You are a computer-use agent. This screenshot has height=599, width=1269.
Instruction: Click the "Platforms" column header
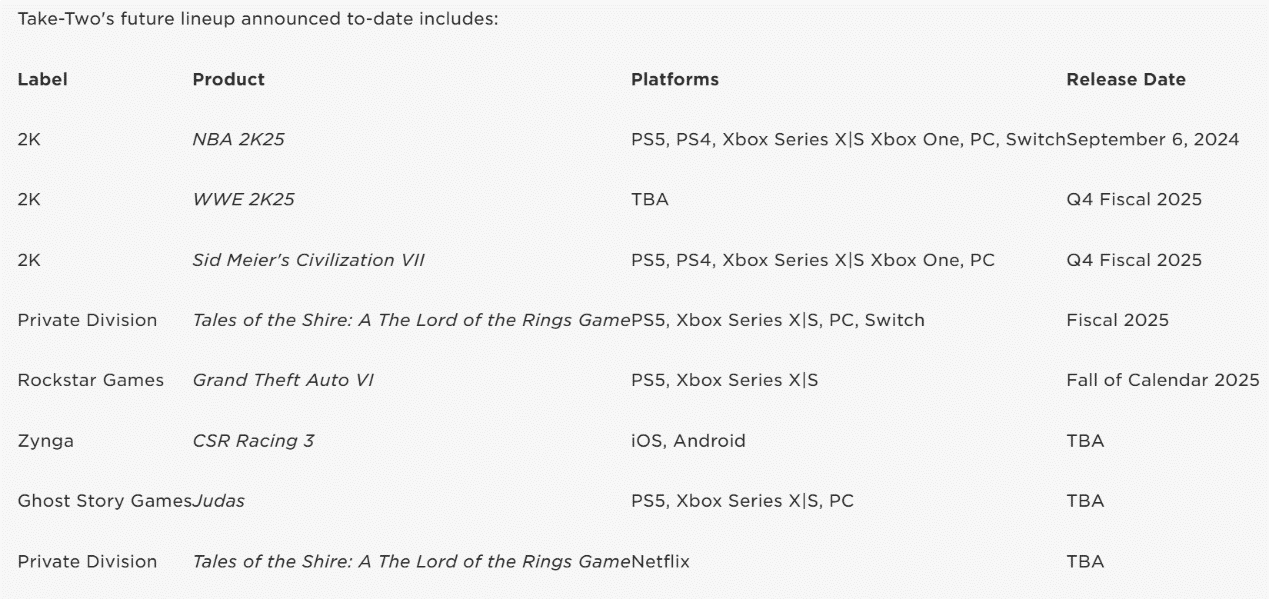[x=674, y=80]
